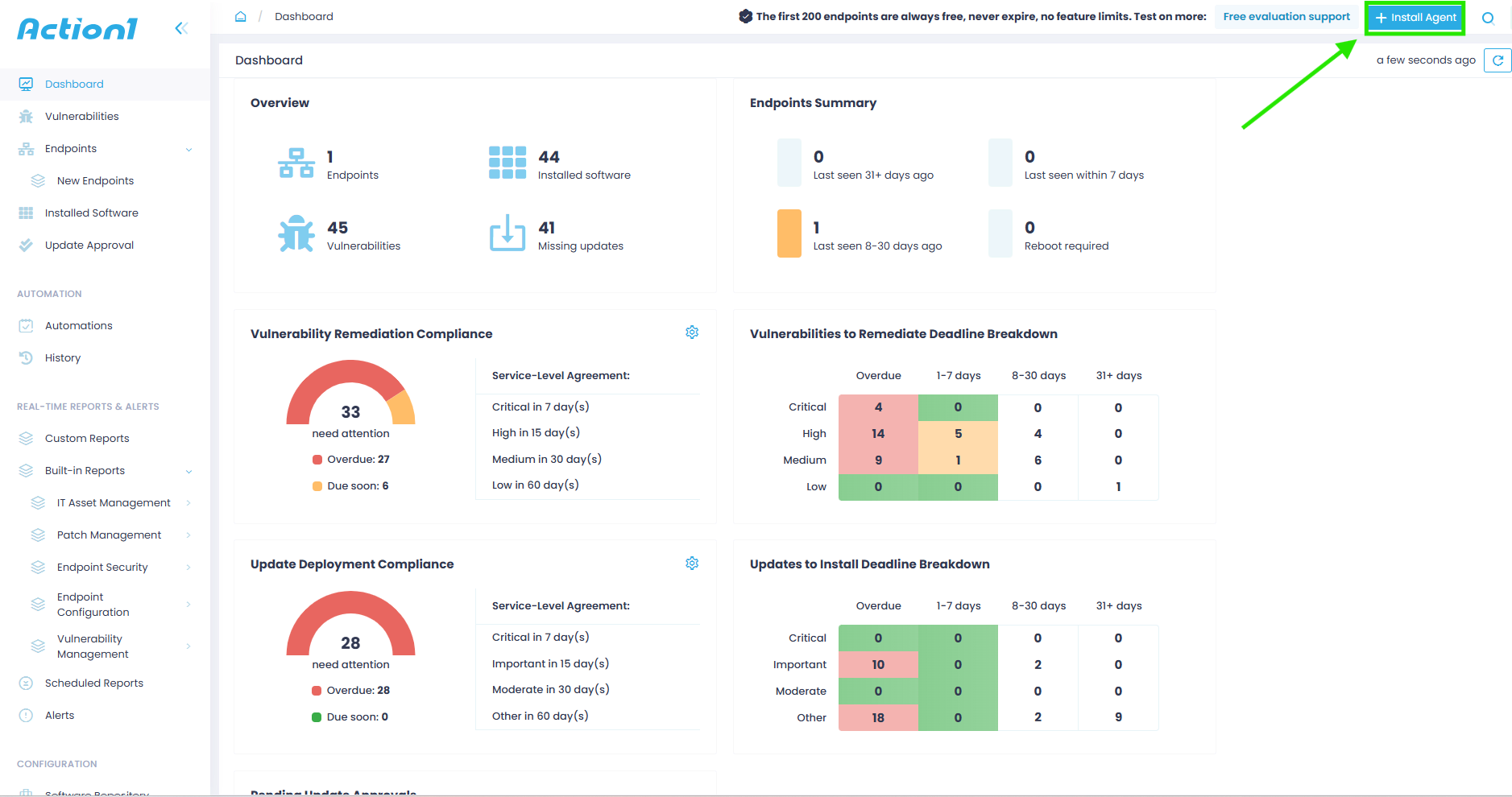Click the Critical overdue cell showing 4
Screen dimensions: 1512x797
878,407
